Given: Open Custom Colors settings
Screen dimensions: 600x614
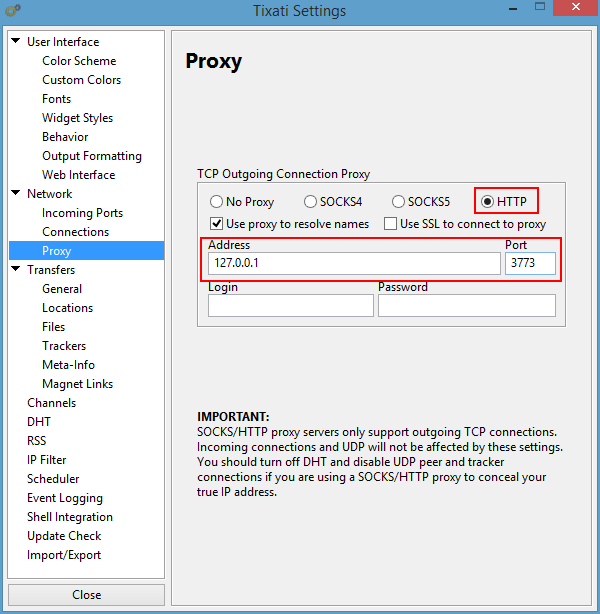Looking at the screenshot, I should 81,80.
